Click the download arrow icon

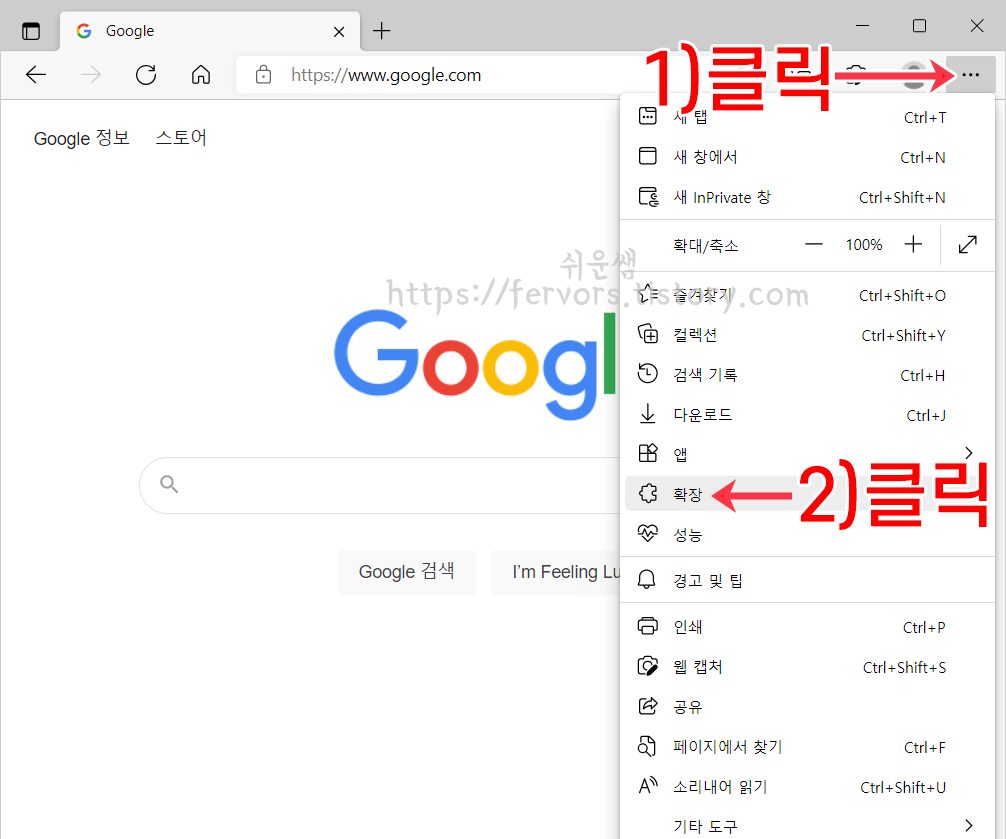click(647, 414)
